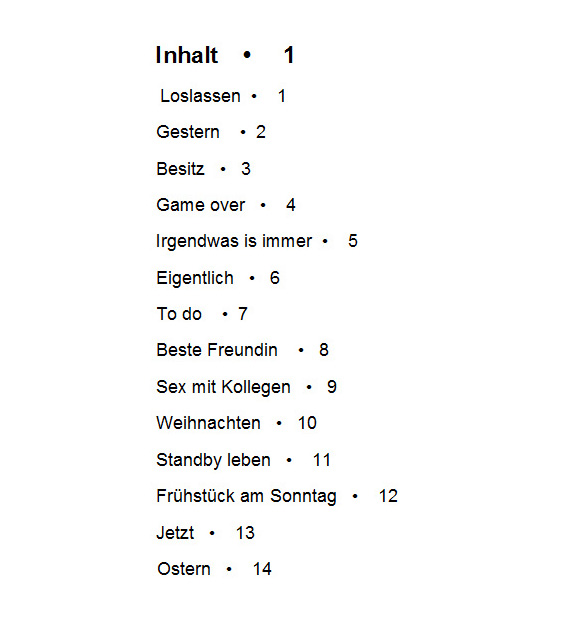
Task: Select the Jetzt chapter
Action: pos(175,532)
